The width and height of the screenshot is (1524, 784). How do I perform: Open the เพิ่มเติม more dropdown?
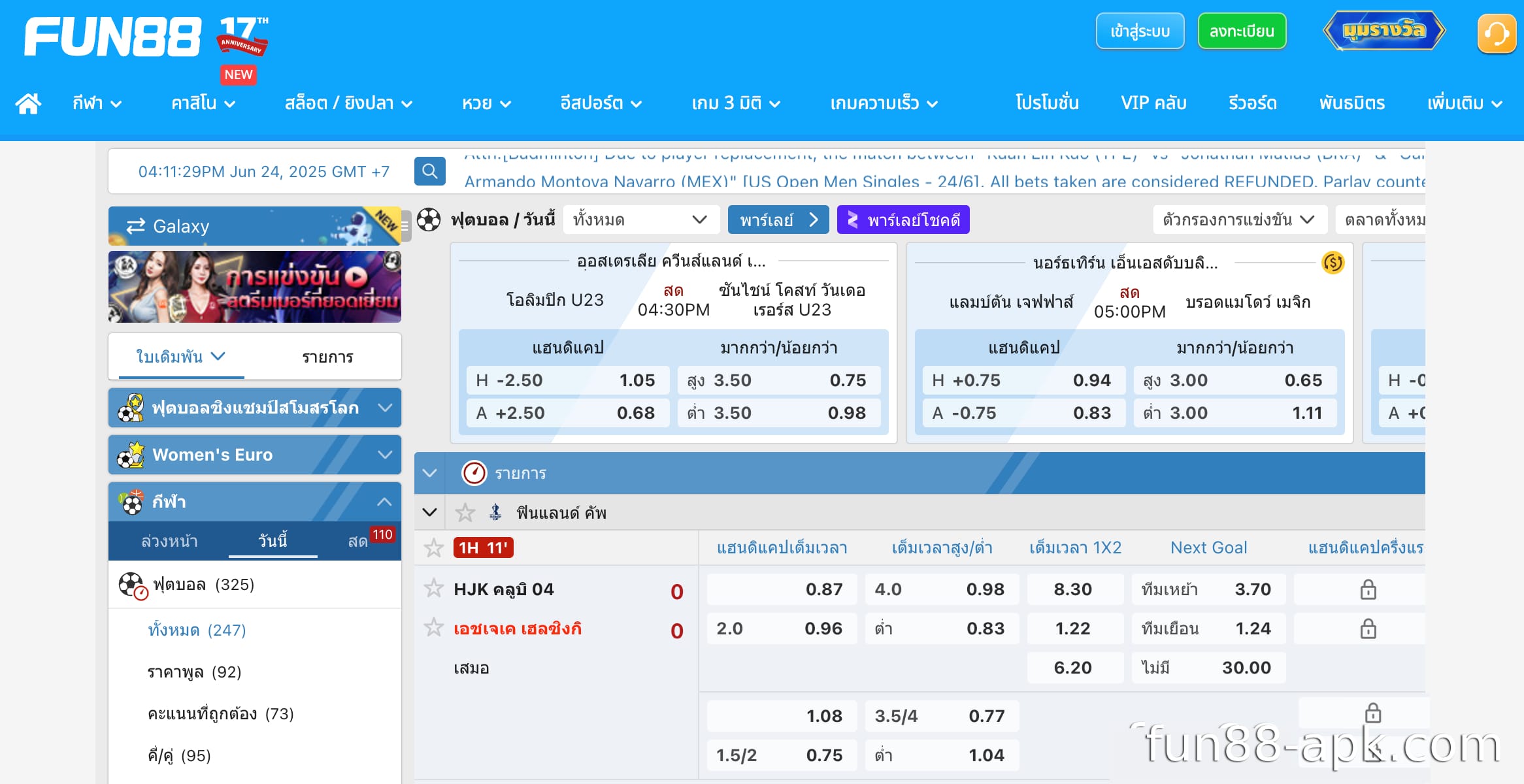coord(1465,103)
